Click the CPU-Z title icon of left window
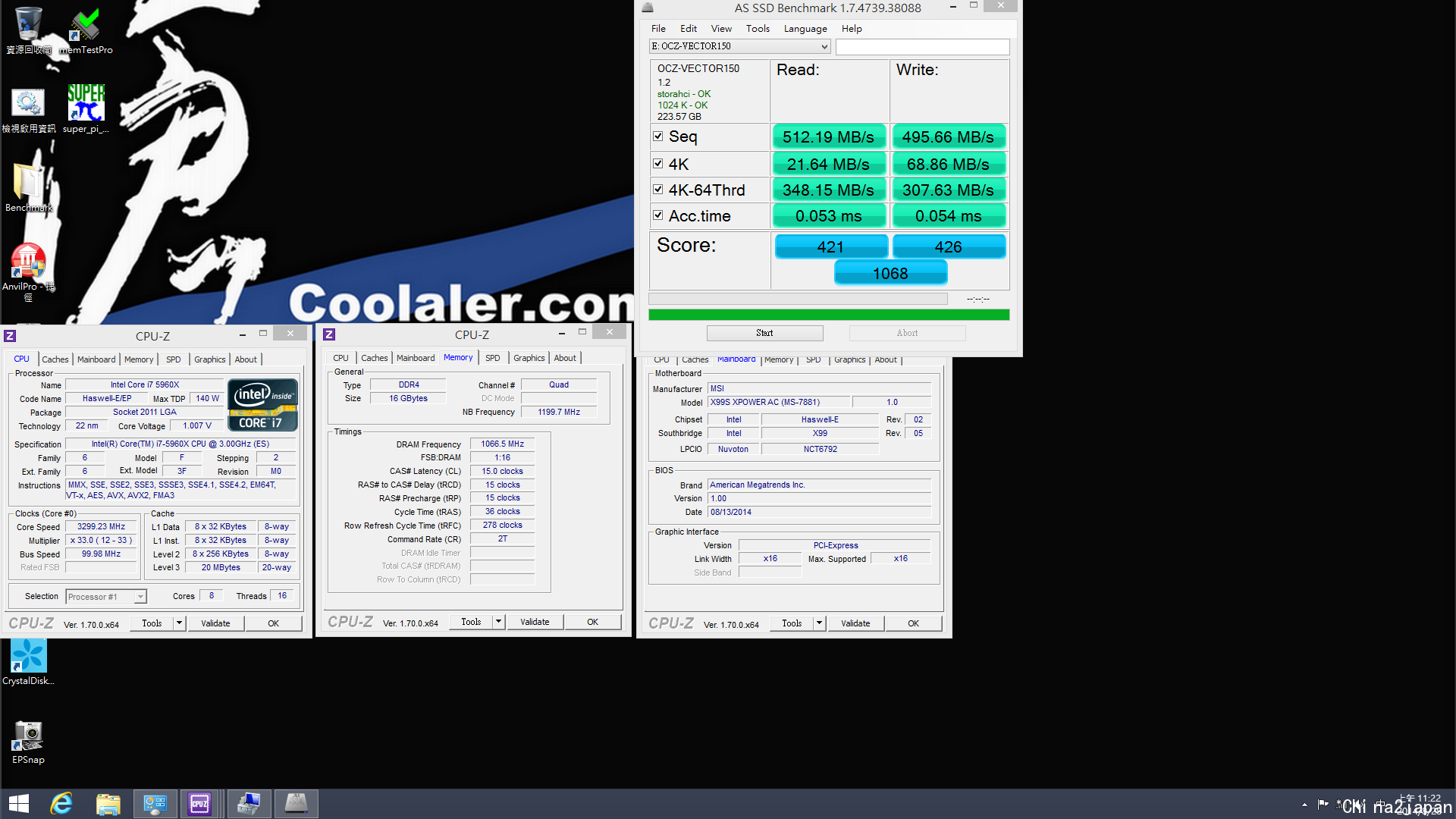This screenshot has height=819, width=1456. coord(11,336)
